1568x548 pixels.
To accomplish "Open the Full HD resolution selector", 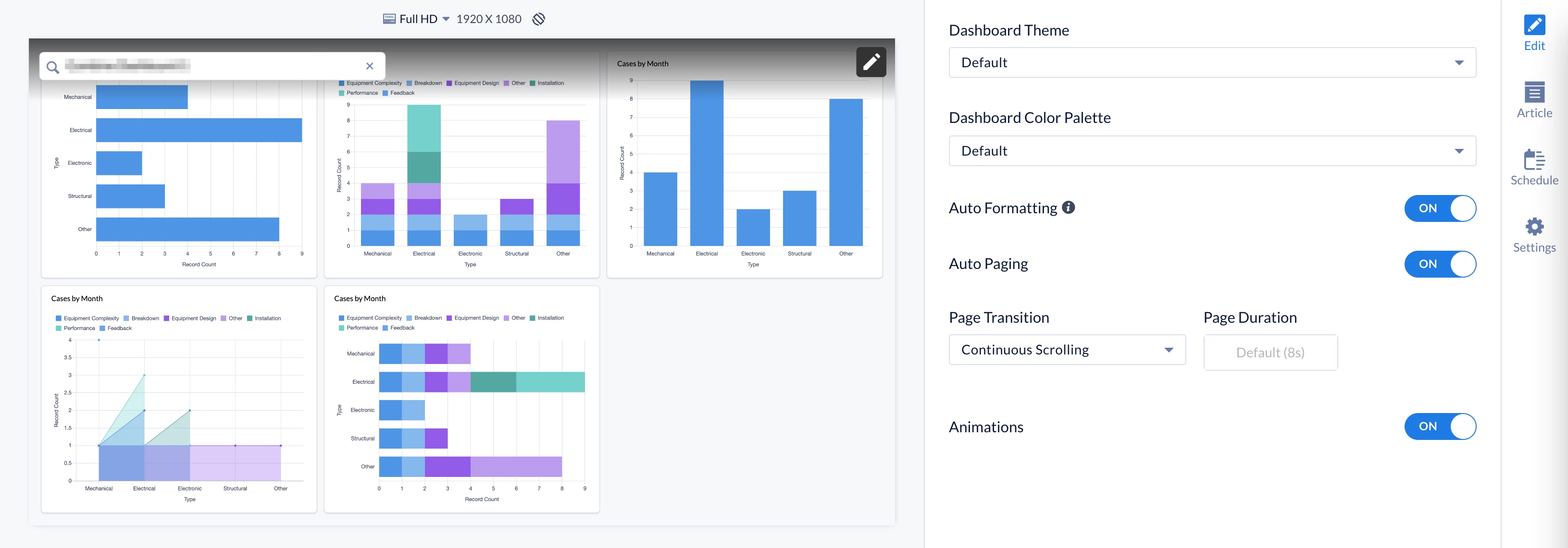I will tap(424, 19).
